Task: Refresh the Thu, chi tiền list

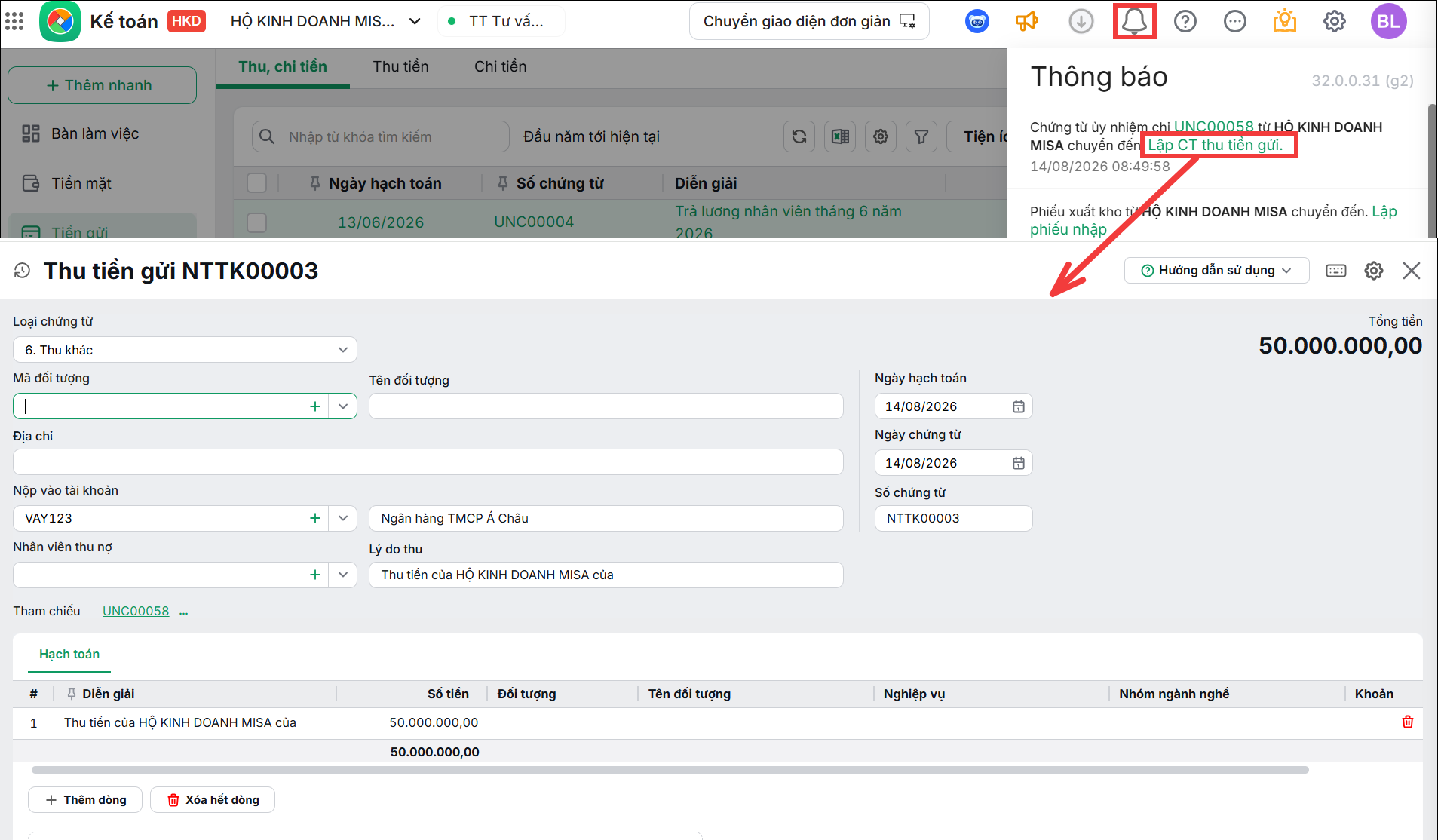Action: pyautogui.click(x=799, y=136)
